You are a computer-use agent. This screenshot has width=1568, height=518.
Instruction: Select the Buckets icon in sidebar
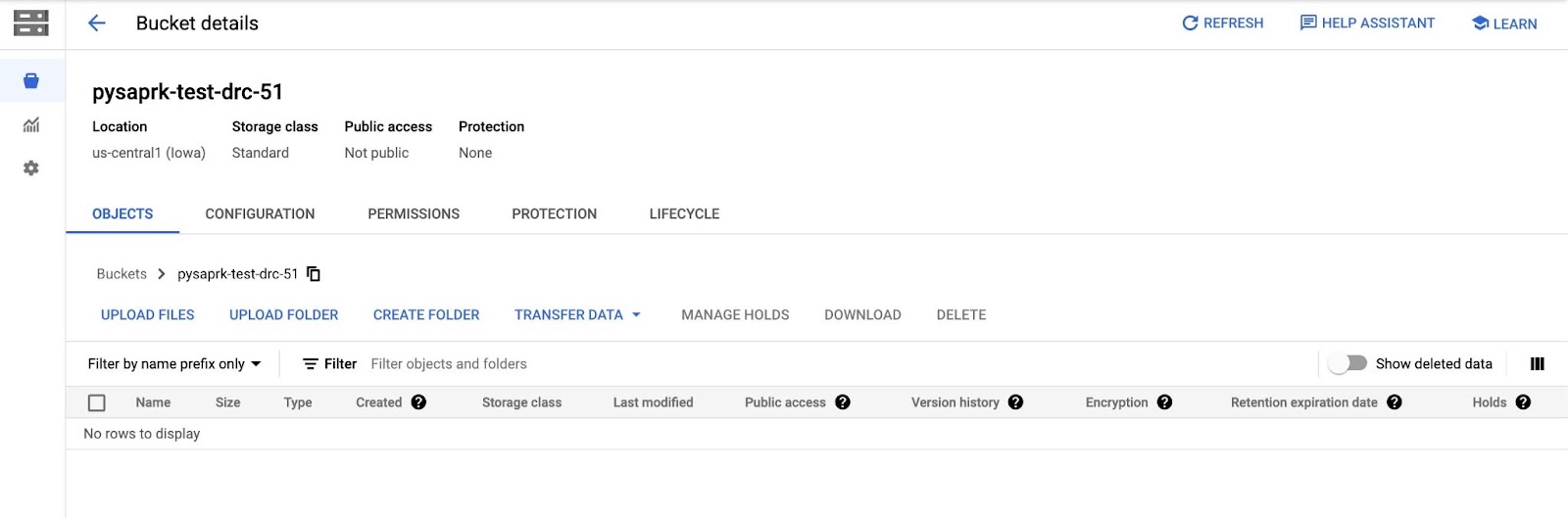31,81
